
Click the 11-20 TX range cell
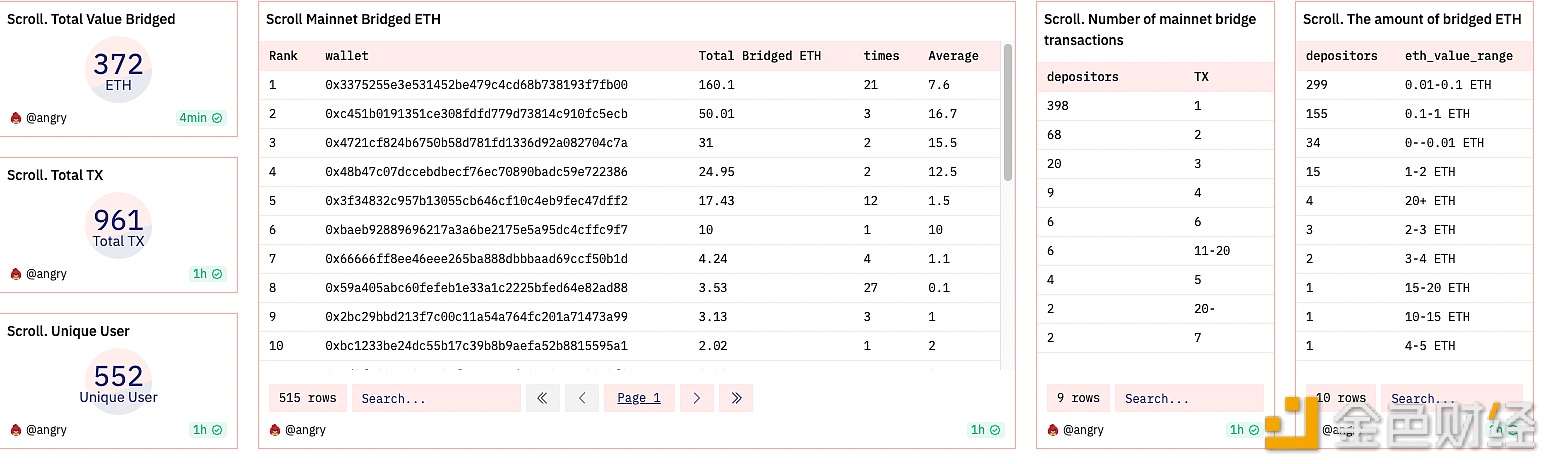coord(1212,251)
